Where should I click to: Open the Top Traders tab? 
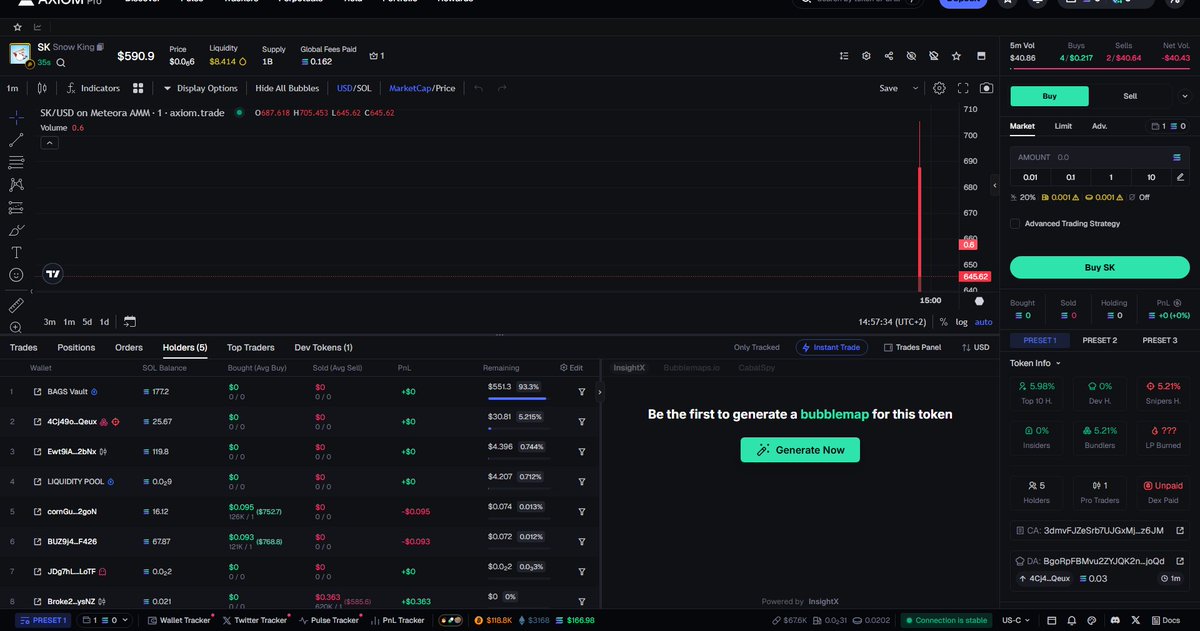tap(251, 347)
